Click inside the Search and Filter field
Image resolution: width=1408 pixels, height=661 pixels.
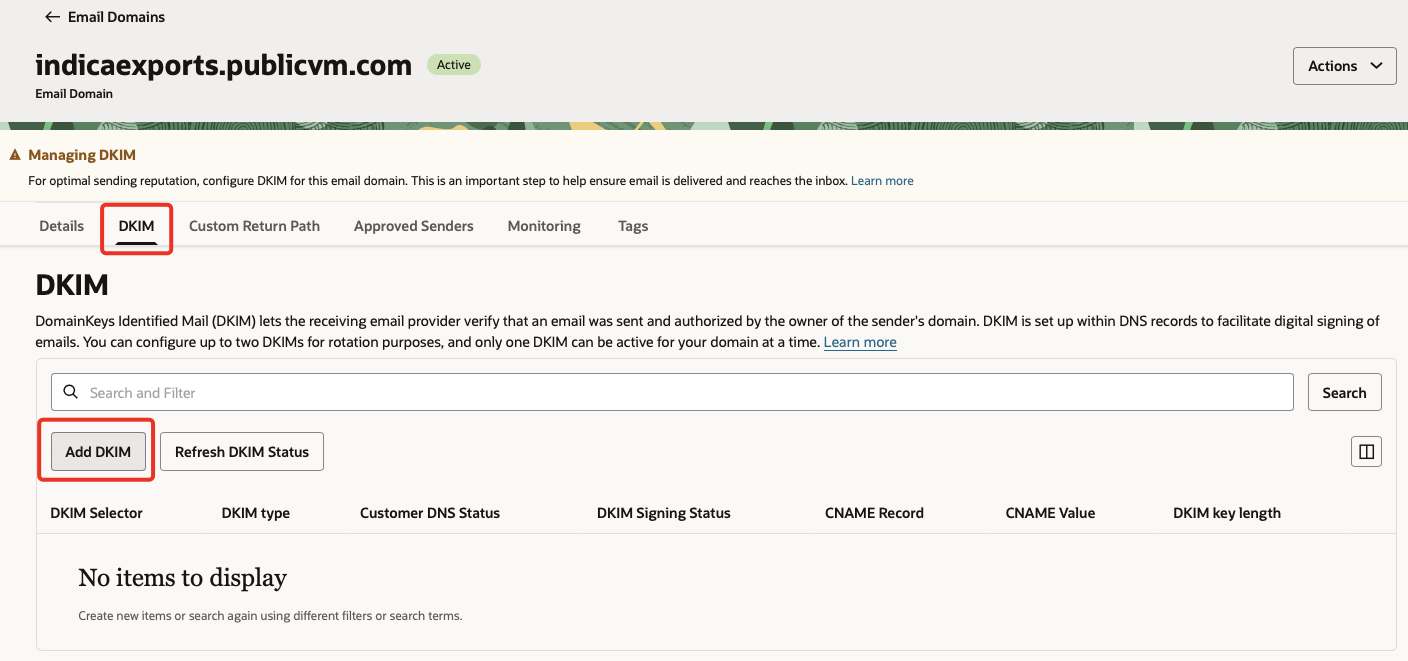(400, 392)
